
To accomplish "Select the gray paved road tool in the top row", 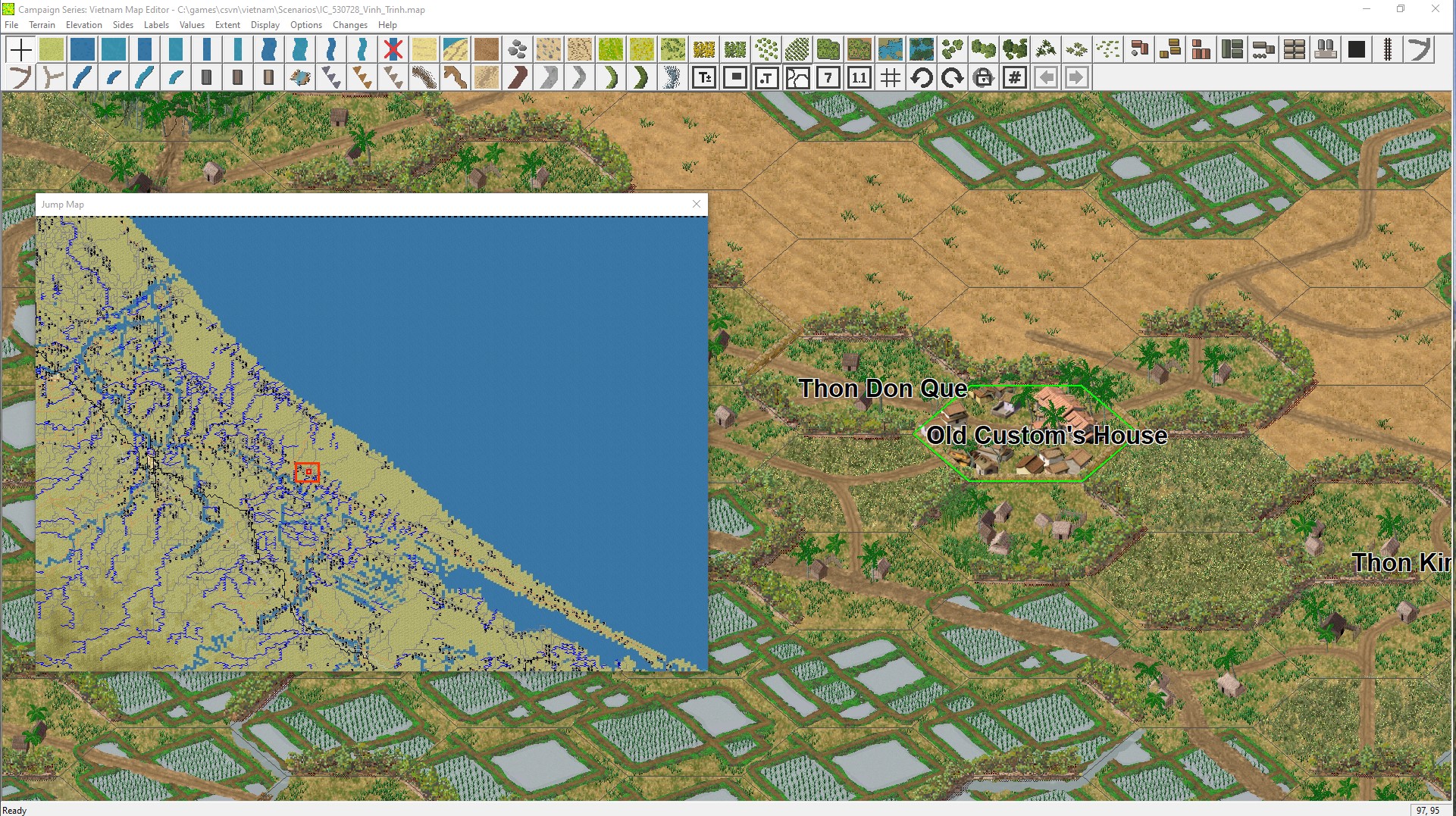I will [x=1418, y=49].
